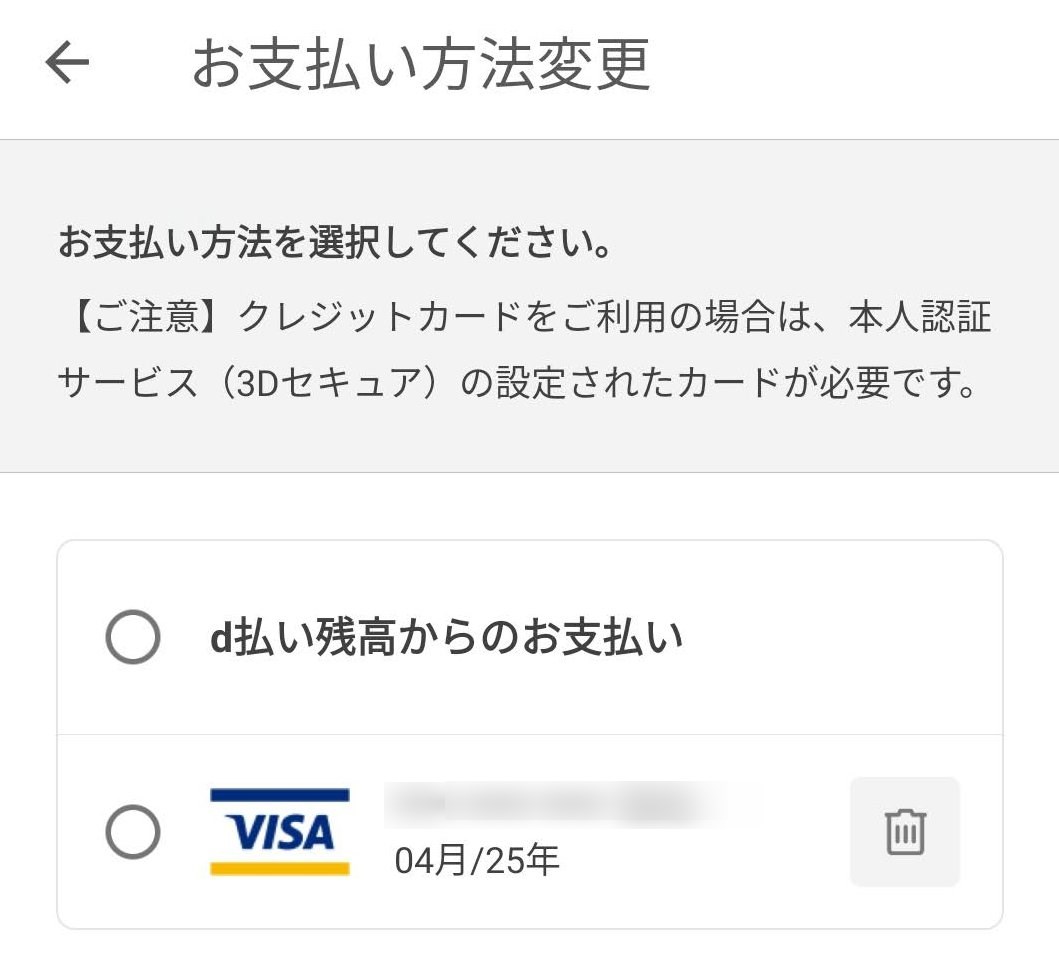The image size is (1059, 955).
Task: Tap the VISA card logo
Action: click(280, 831)
